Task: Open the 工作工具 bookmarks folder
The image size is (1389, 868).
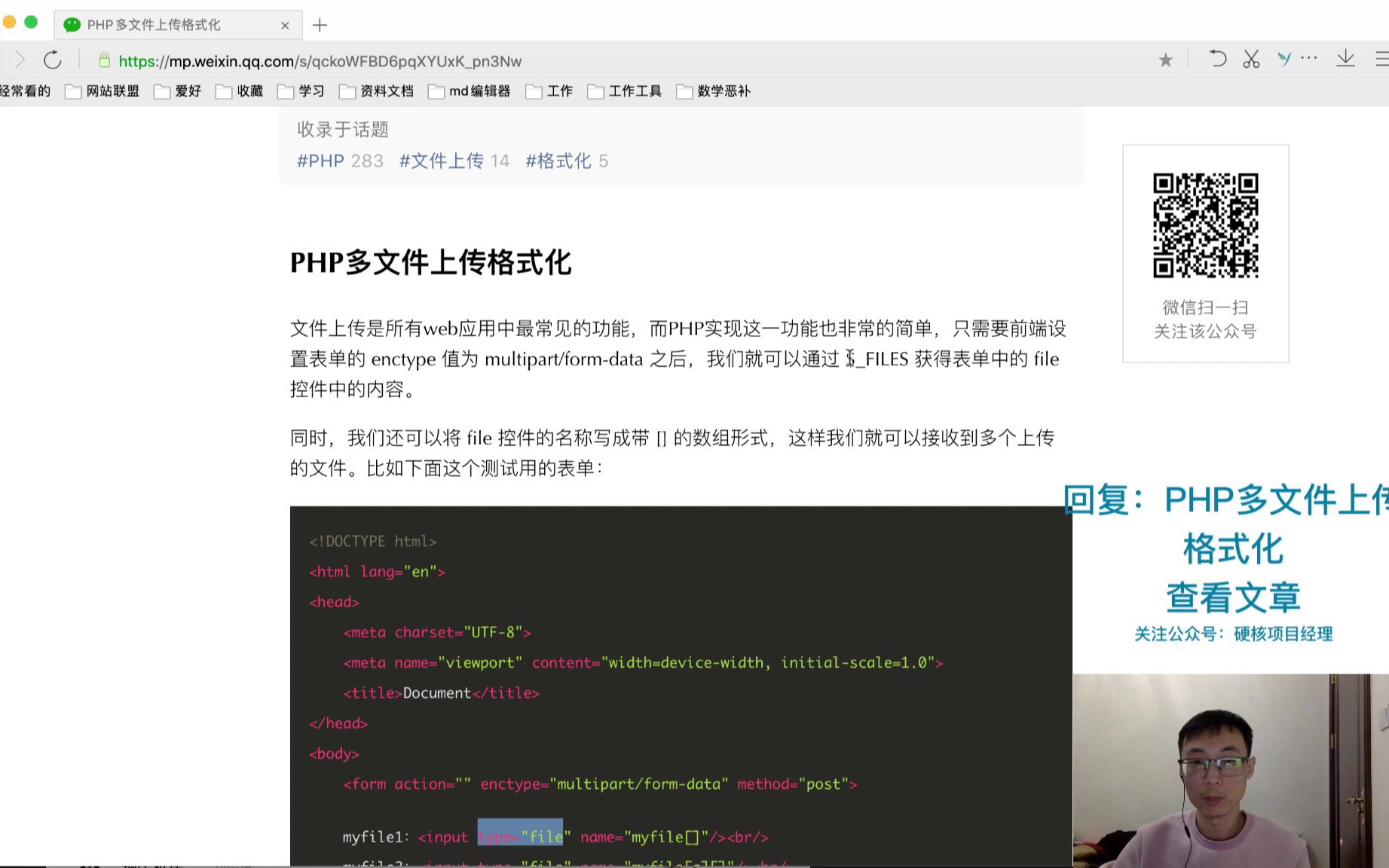Action: (625, 91)
